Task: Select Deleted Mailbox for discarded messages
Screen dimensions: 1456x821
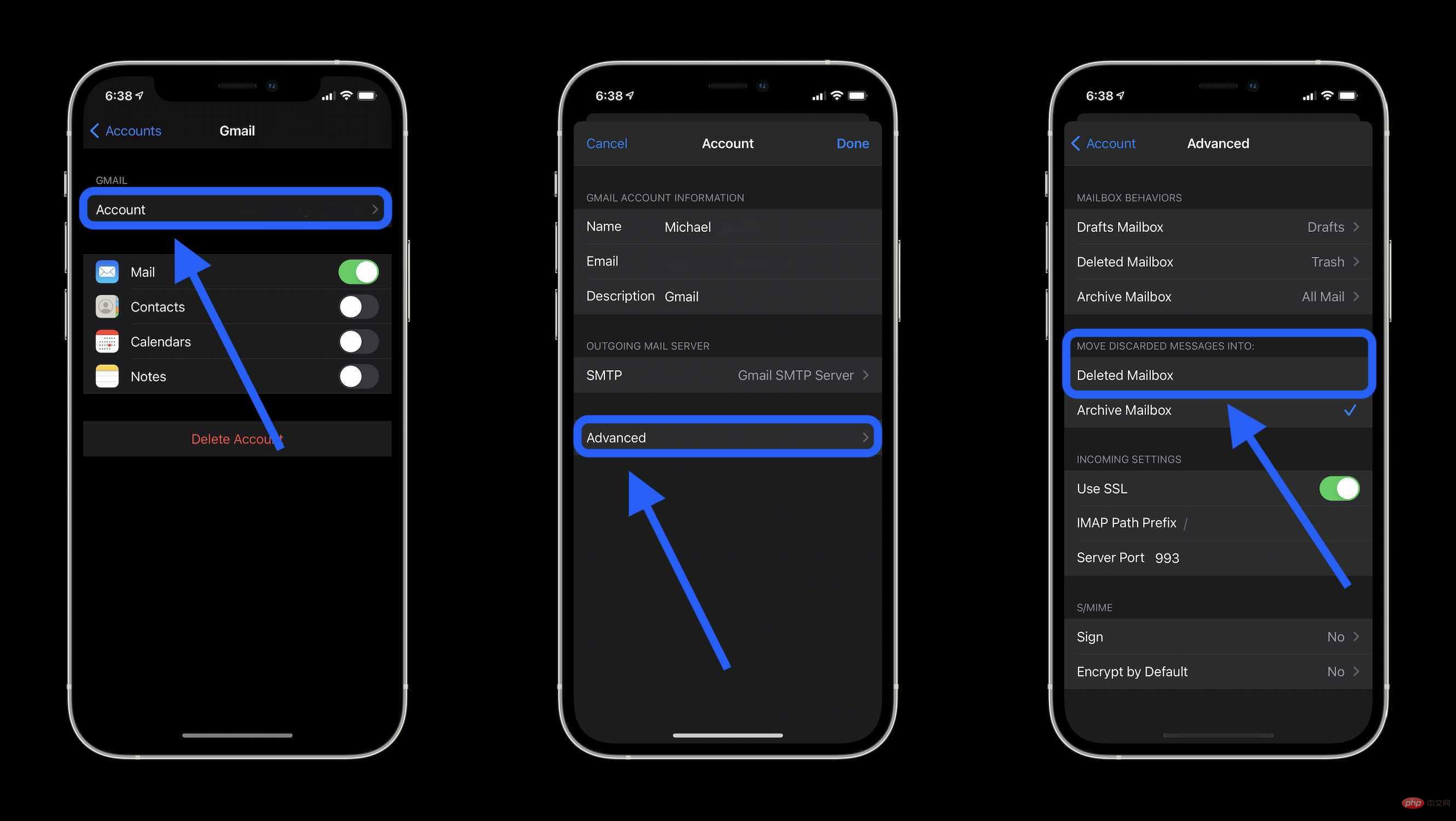Action: point(1217,374)
